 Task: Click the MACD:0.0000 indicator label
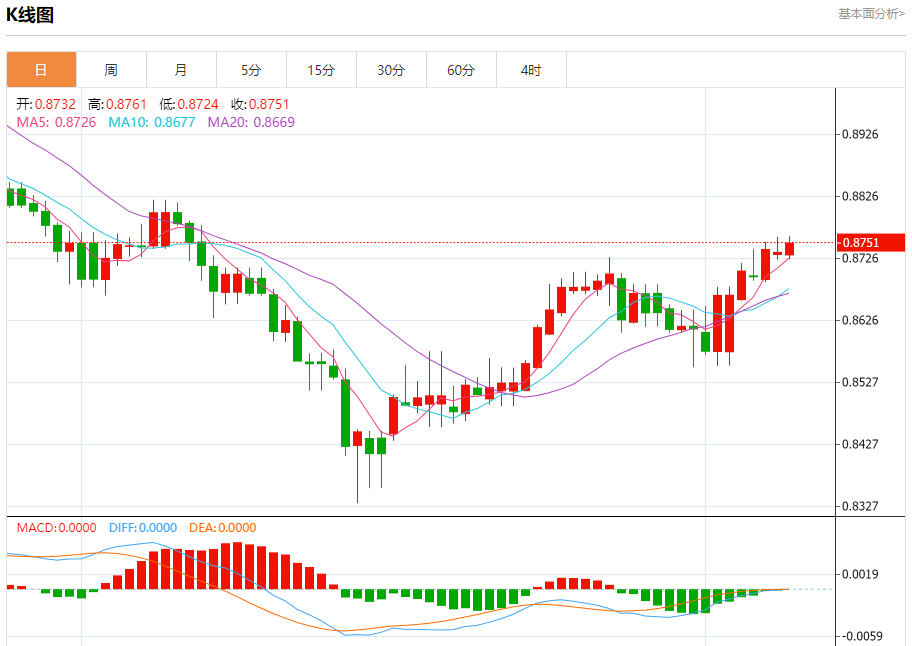point(56,527)
